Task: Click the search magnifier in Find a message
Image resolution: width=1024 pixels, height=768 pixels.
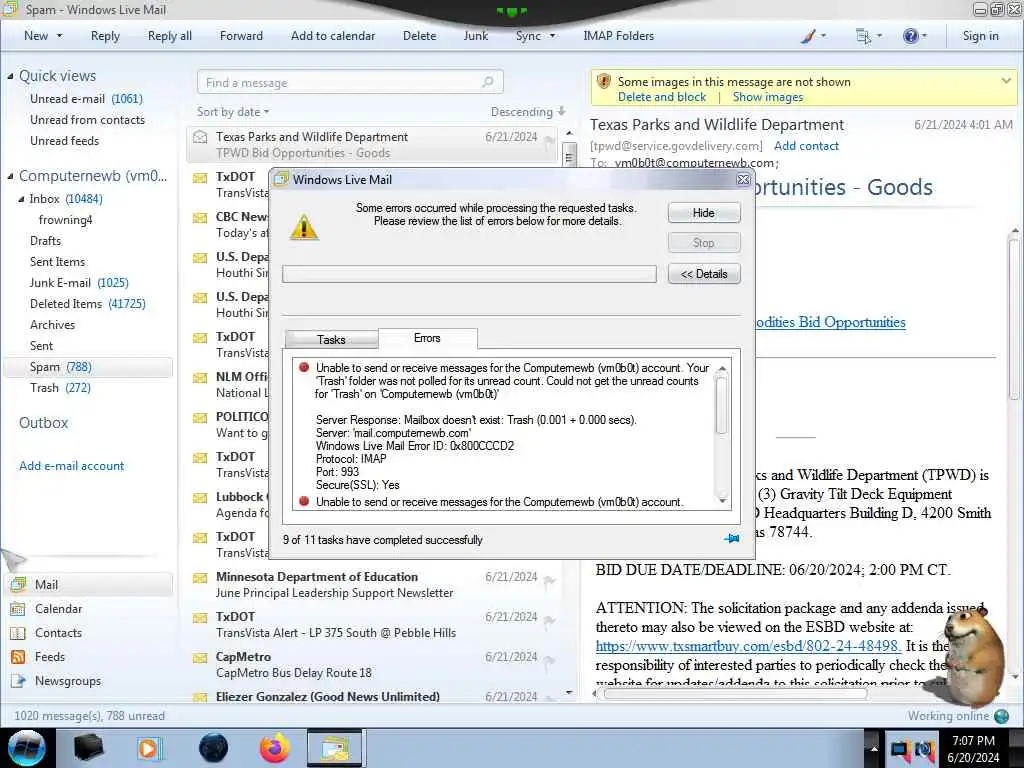Action: pos(487,82)
